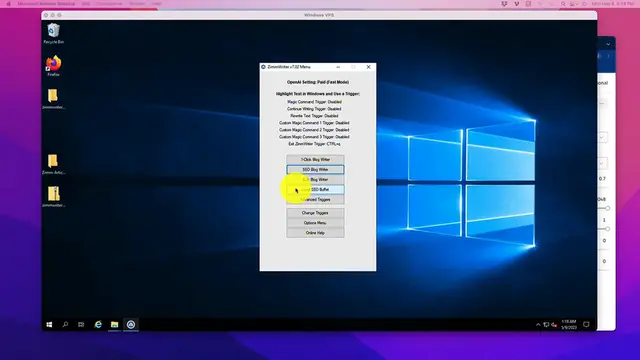Viewport: 640px width, 360px height.
Task: Click the Mac menu bar date and time
Action: tap(614, 4)
